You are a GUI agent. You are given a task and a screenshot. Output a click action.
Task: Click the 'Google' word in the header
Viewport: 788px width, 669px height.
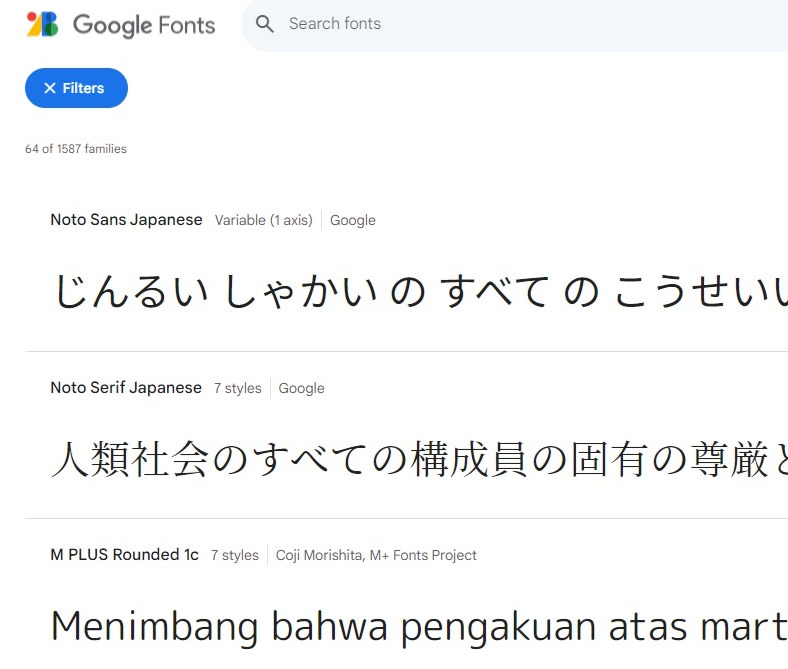click(x=112, y=25)
